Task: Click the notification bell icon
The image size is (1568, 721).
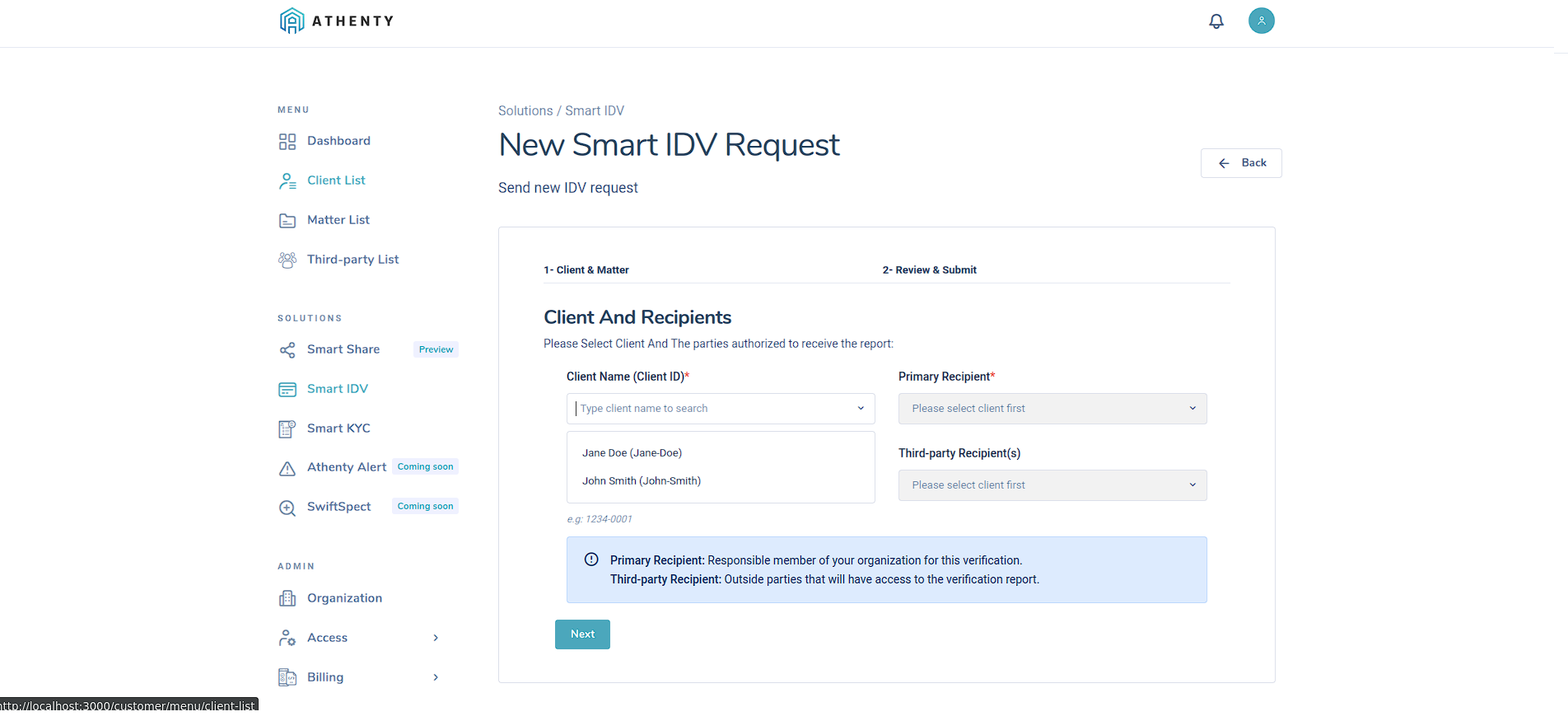Action: (x=1216, y=21)
